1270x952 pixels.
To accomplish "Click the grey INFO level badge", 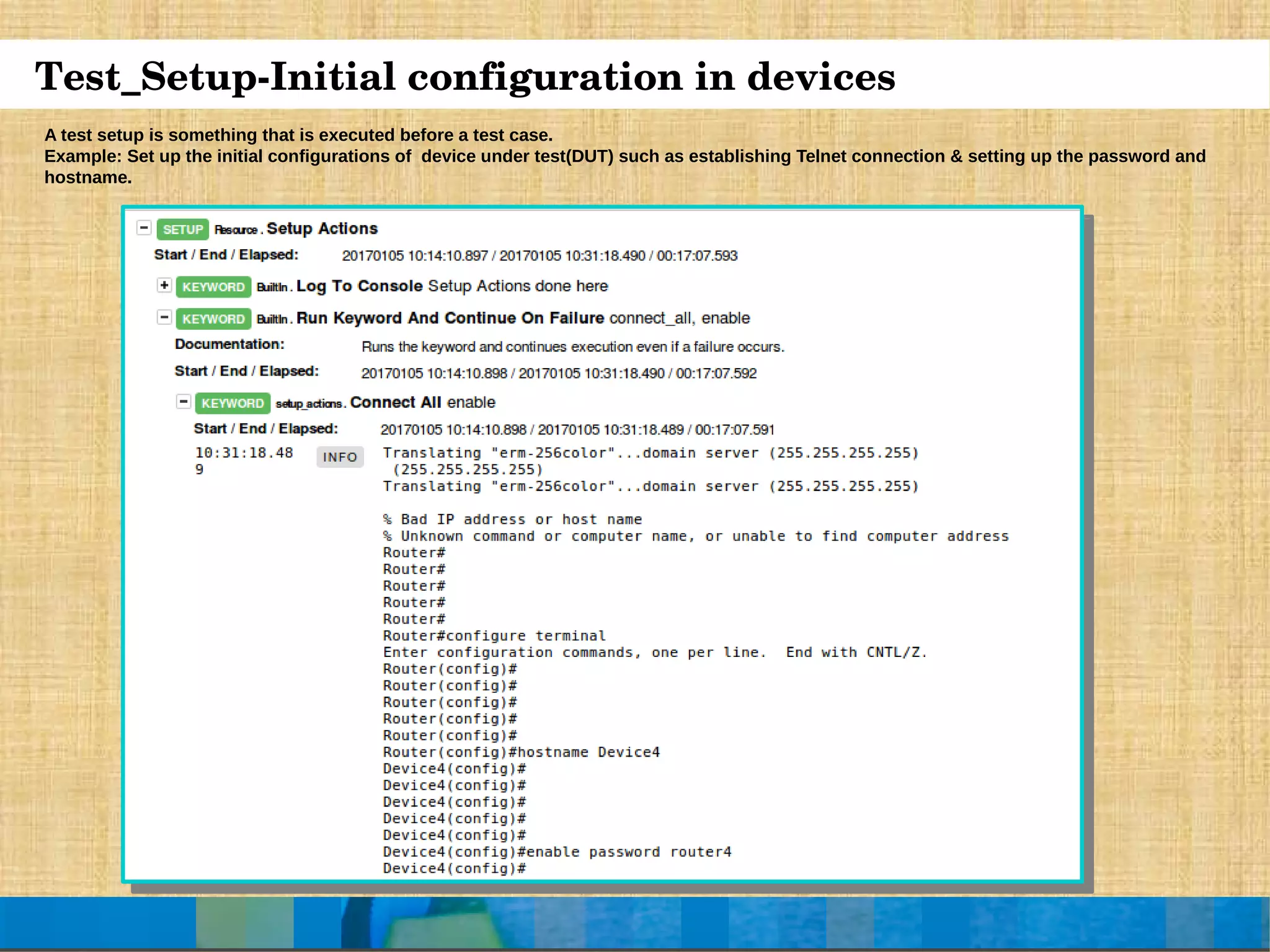I will pyautogui.click(x=340, y=457).
